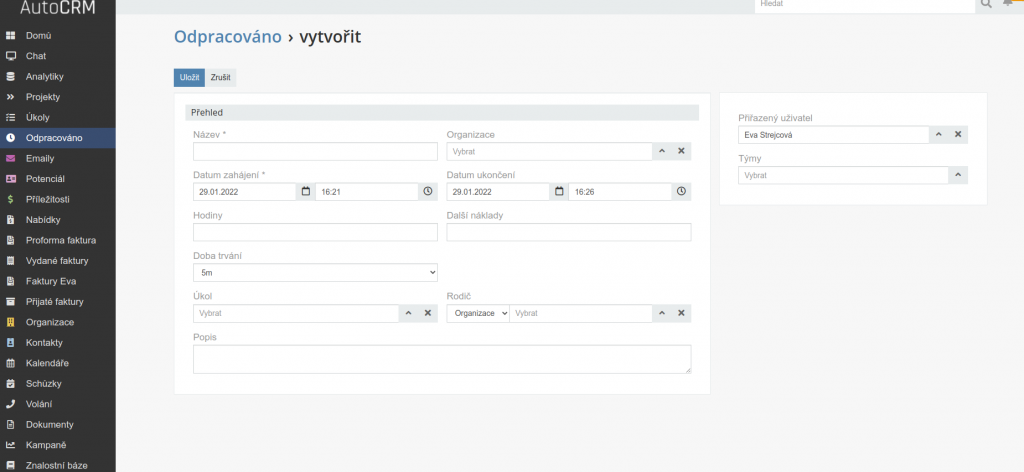Click into the Hodiny input field
The height and width of the screenshot is (472, 1024).
tap(315, 232)
